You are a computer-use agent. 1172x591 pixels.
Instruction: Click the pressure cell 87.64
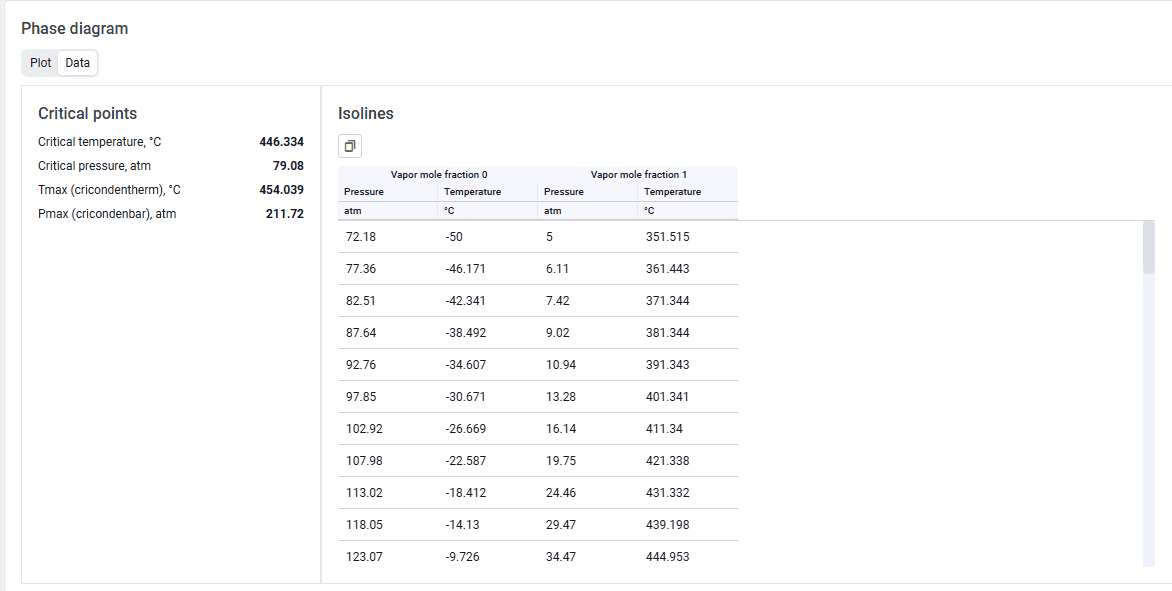[388, 333]
